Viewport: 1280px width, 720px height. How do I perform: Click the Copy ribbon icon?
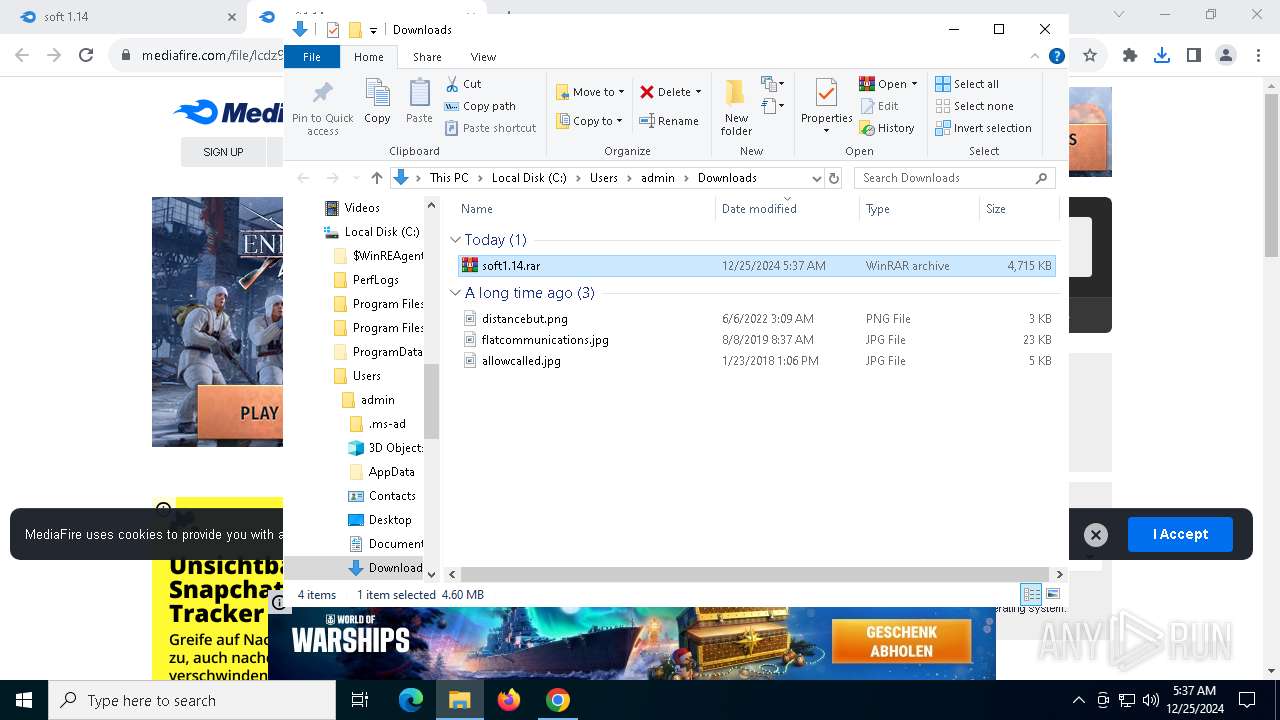377,102
